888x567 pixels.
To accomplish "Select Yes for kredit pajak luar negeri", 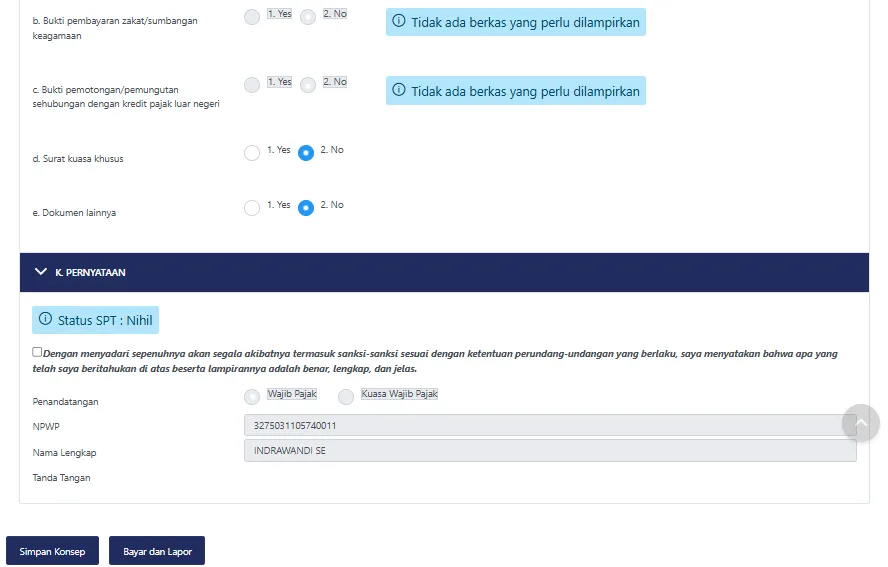I will point(252,85).
